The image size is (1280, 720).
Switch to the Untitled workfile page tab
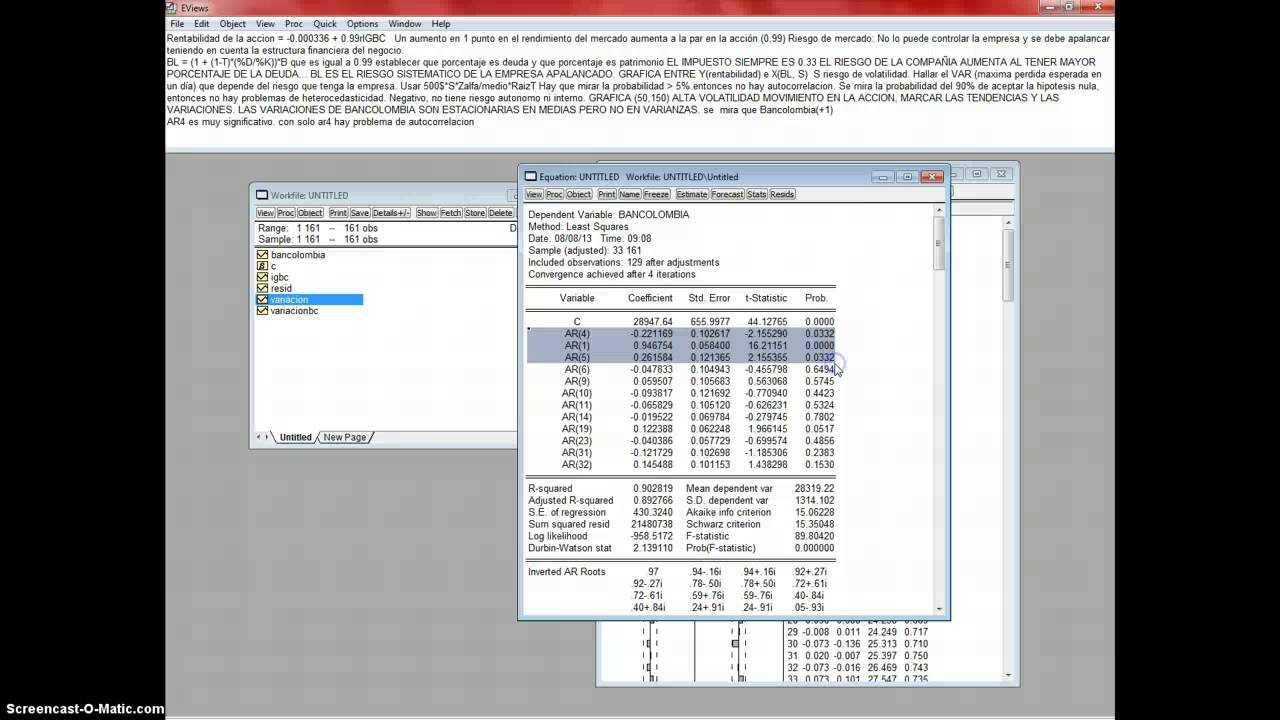296,438
